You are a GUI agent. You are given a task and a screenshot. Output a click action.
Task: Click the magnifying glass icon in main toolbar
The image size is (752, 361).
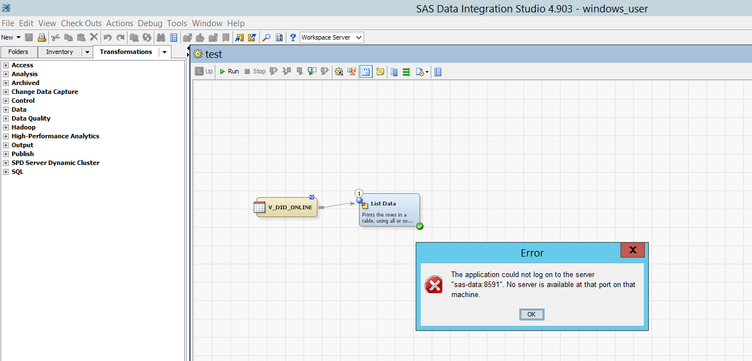[266, 37]
